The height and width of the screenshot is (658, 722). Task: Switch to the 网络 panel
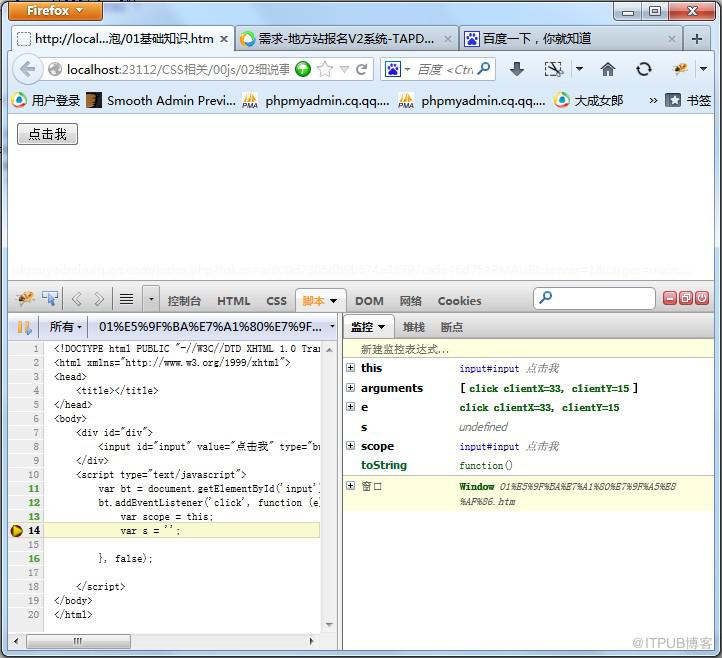(410, 301)
